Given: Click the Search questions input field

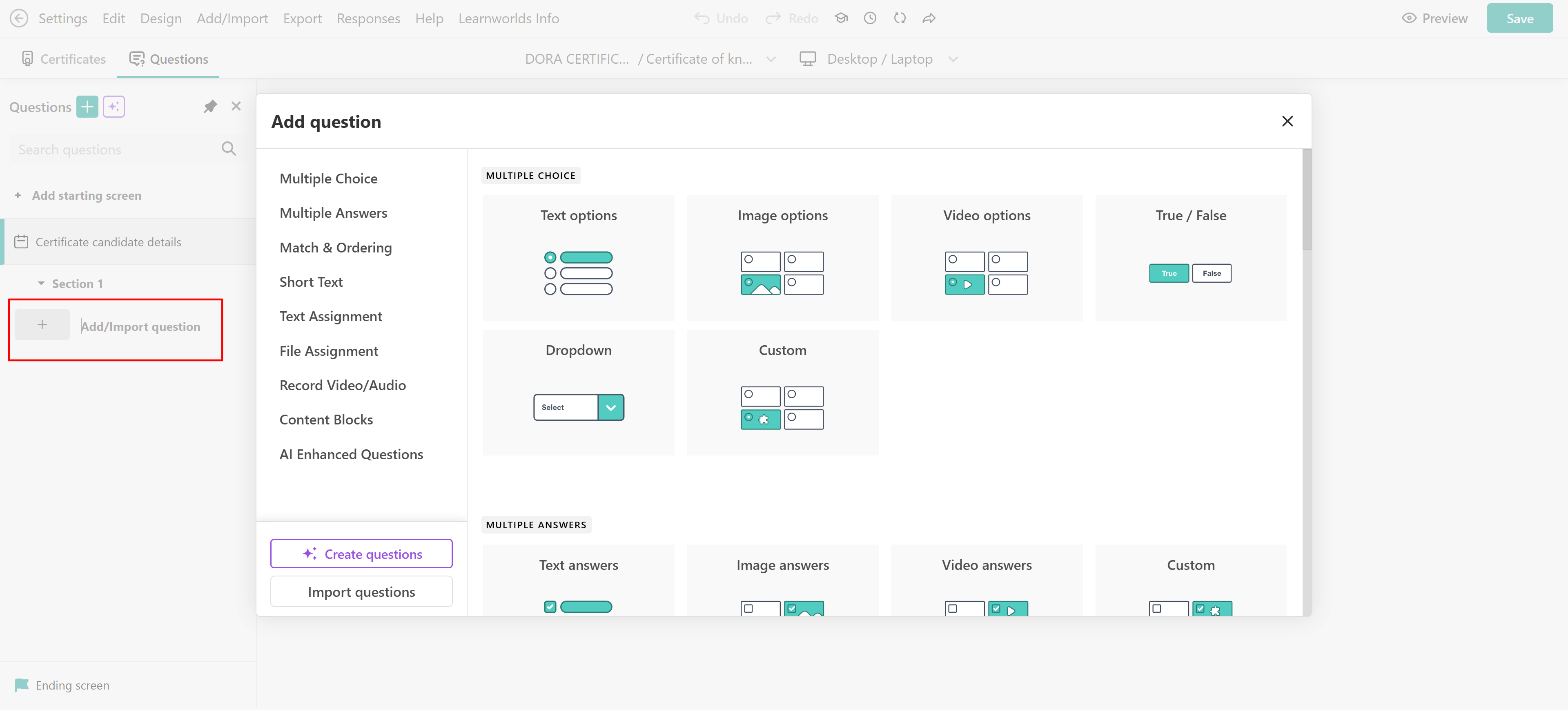Looking at the screenshot, I should pyautogui.click(x=116, y=149).
